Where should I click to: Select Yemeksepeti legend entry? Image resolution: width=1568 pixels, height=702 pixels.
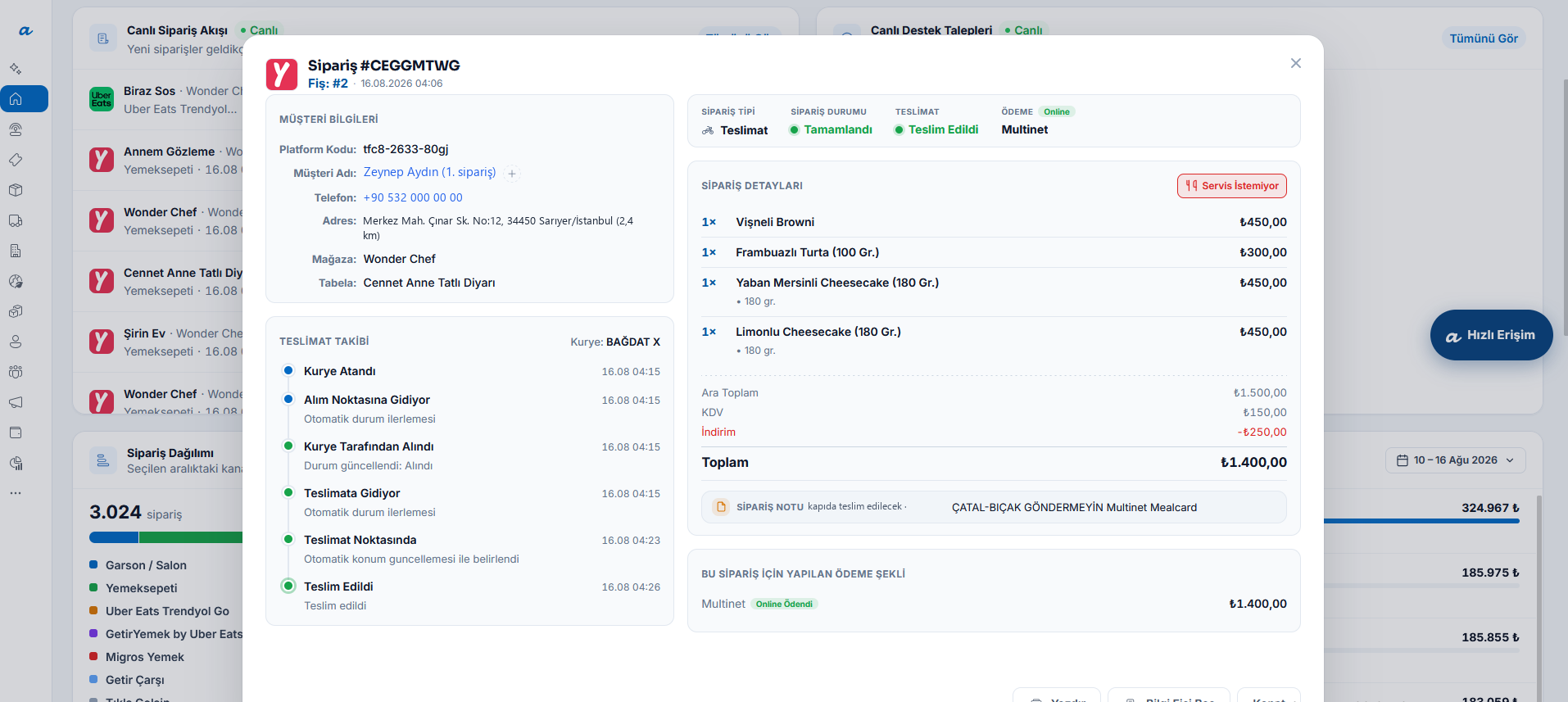pyautogui.click(x=134, y=588)
